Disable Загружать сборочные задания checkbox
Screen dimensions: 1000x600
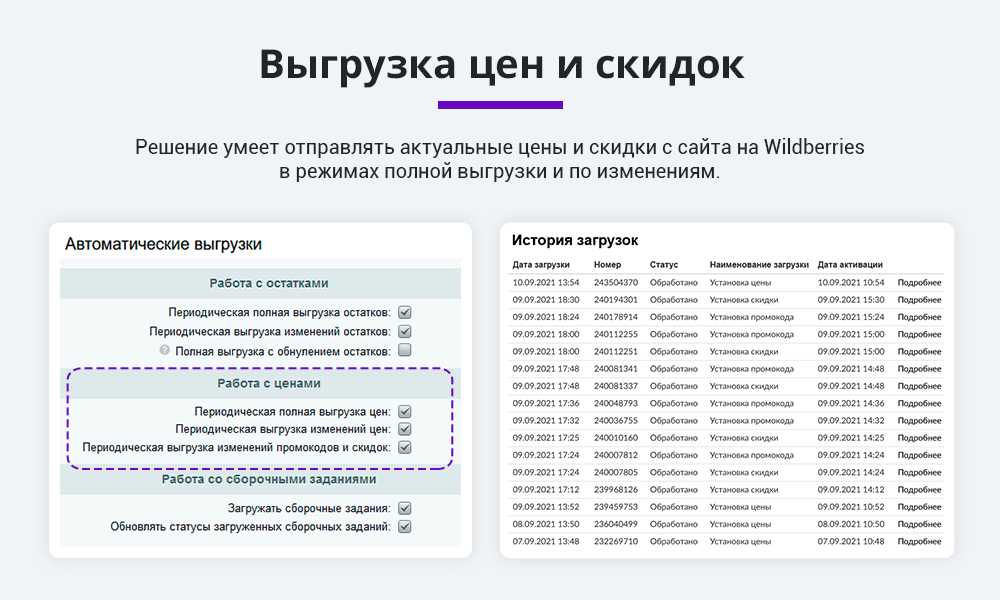point(405,508)
